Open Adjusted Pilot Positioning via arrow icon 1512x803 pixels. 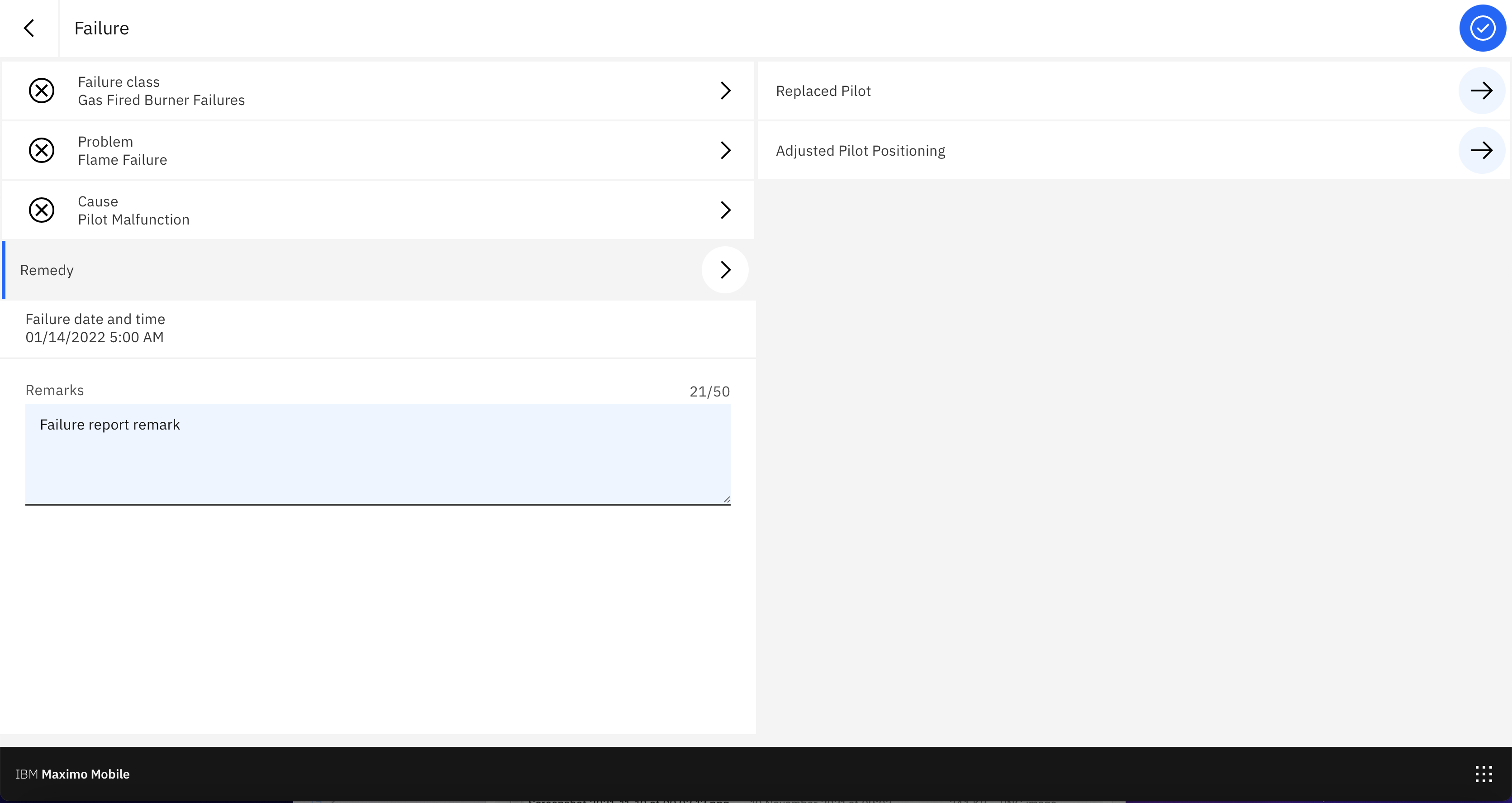coord(1482,150)
